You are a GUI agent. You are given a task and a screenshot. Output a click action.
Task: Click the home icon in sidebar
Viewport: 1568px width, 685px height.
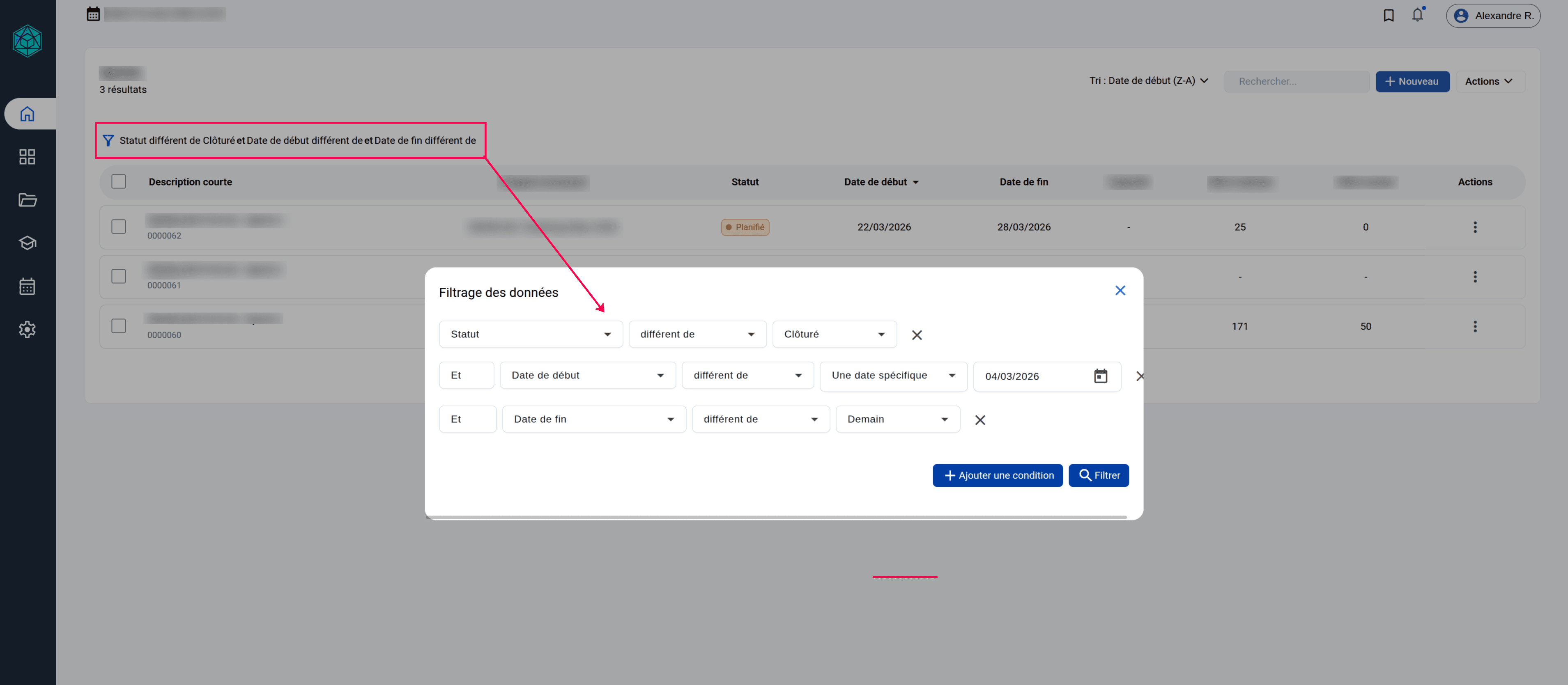point(28,114)
